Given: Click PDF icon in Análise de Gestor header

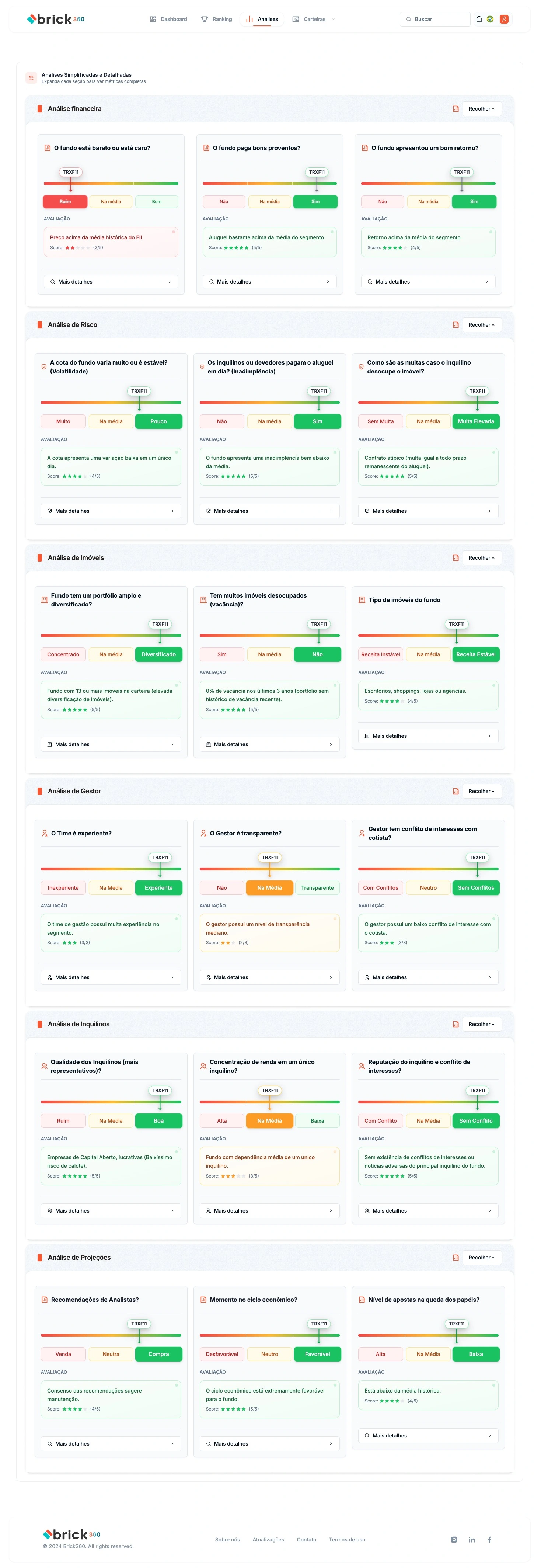Looking at the screenshot, I should click(x=456, y=791).
